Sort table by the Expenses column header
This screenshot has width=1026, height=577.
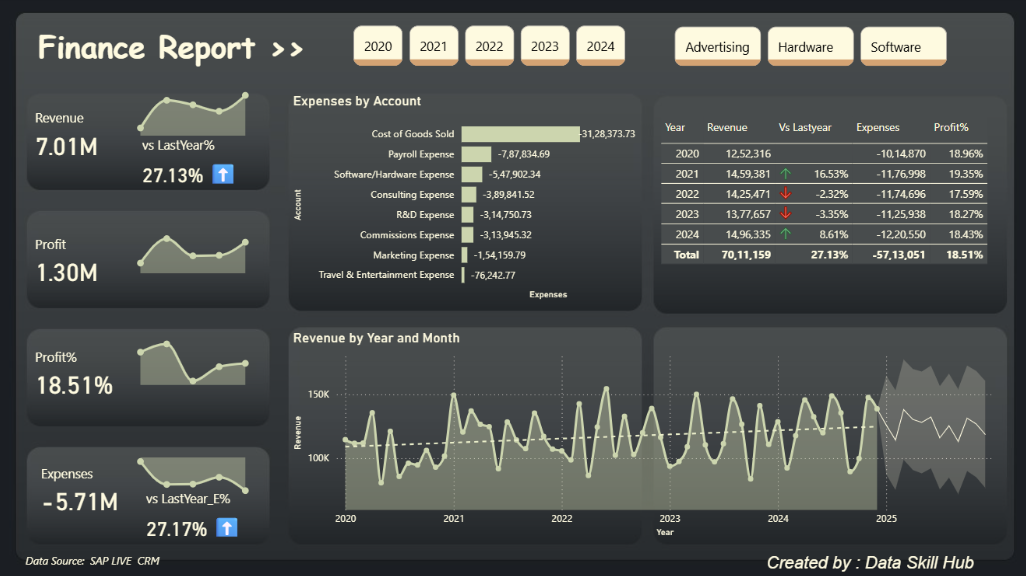click(877, 128)
